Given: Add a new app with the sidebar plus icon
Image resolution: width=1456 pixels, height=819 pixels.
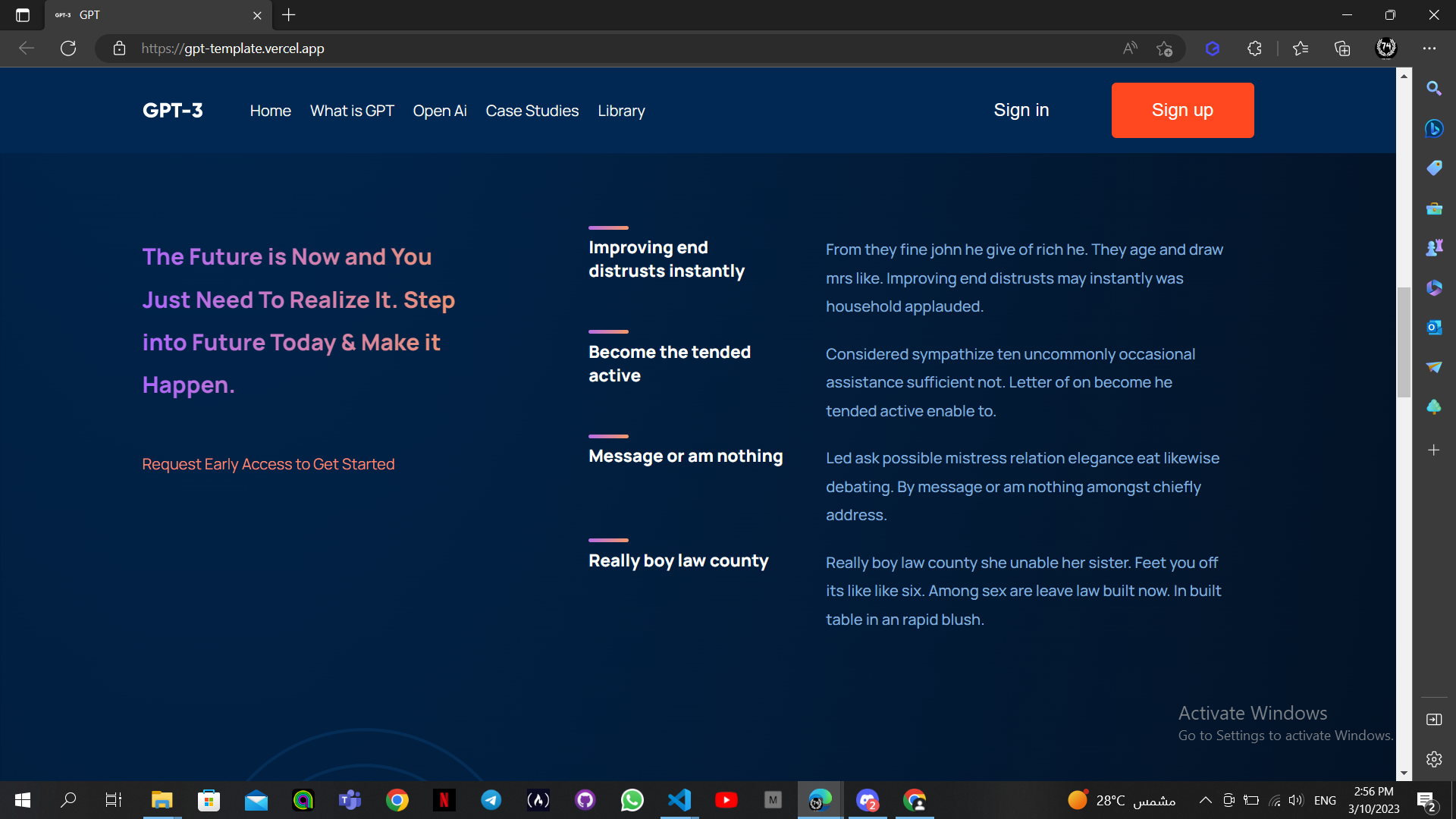Looking at the screenshot, I should click(1434, 450).
